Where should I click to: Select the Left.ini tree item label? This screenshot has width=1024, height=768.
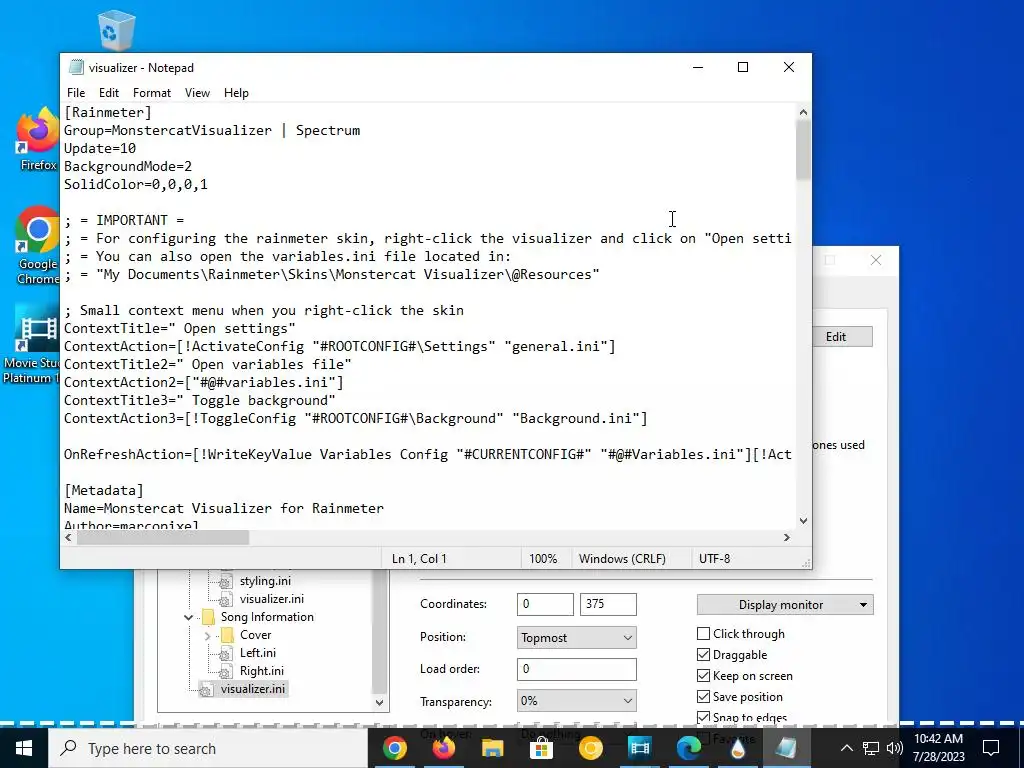(258, 653)
